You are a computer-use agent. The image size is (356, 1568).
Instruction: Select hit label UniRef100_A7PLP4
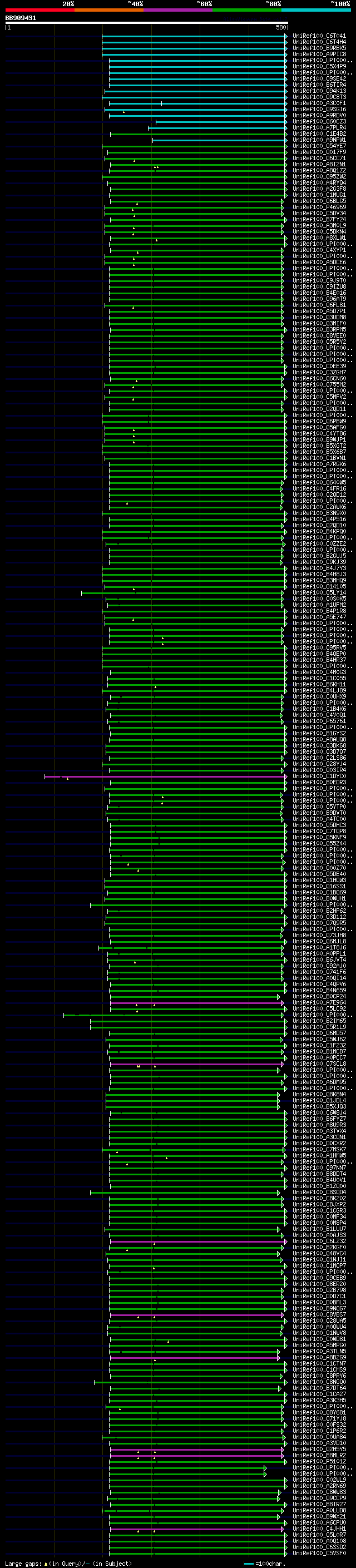point(319,128)
